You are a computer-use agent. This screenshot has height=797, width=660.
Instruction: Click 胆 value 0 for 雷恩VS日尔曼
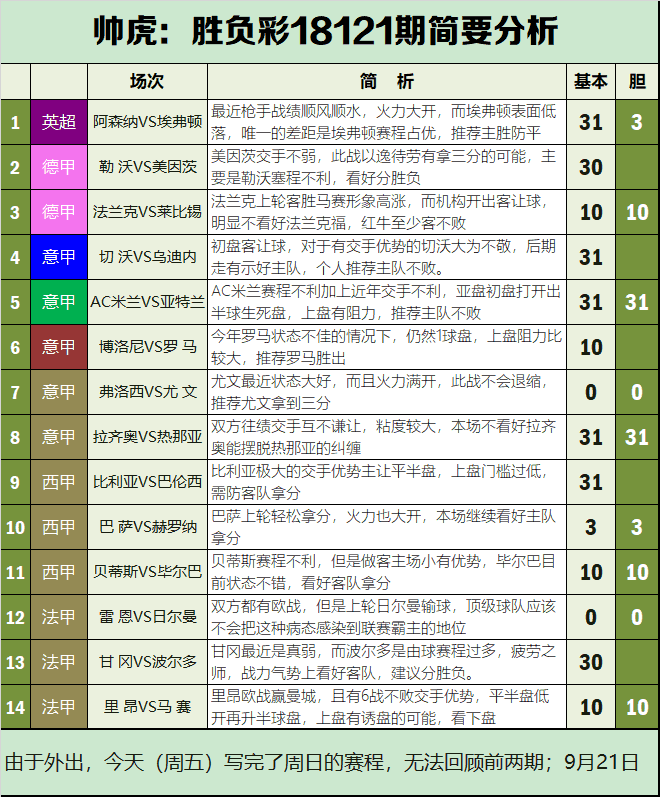point(637,617)
